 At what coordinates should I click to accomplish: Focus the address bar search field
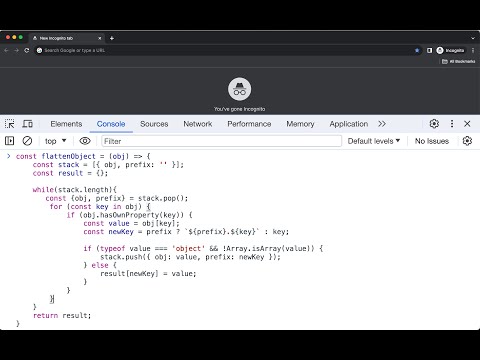[x=227, y=50]
